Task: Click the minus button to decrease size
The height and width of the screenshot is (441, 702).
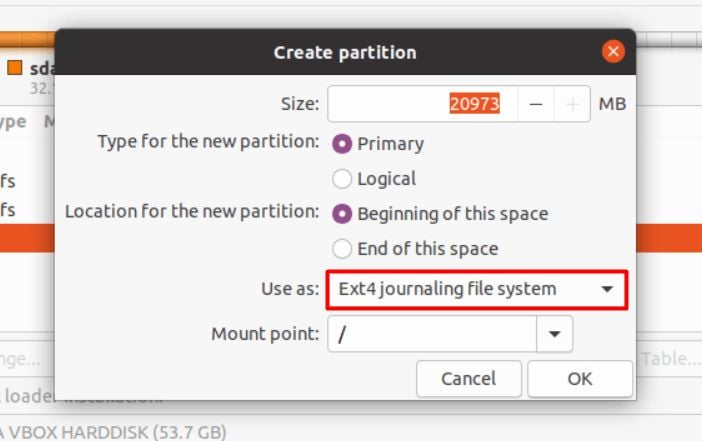Action: click(537, 104)
